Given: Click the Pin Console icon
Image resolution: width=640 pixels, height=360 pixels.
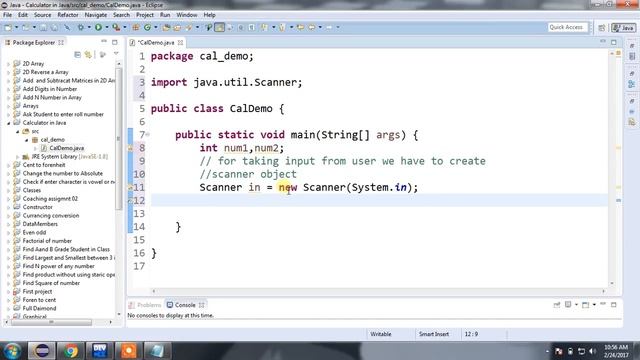Looking at the screenshot, I should click(557, 304).
